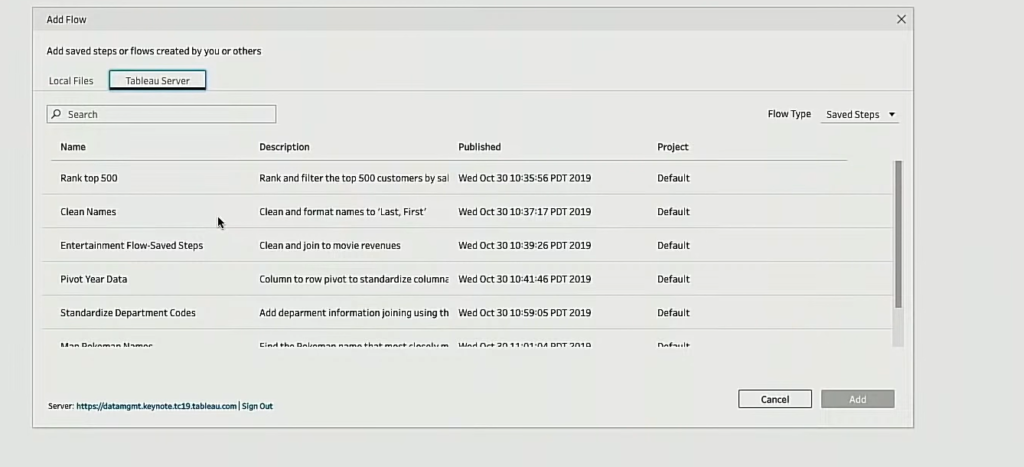Click Default project for Clean Names

pos(673,212)
